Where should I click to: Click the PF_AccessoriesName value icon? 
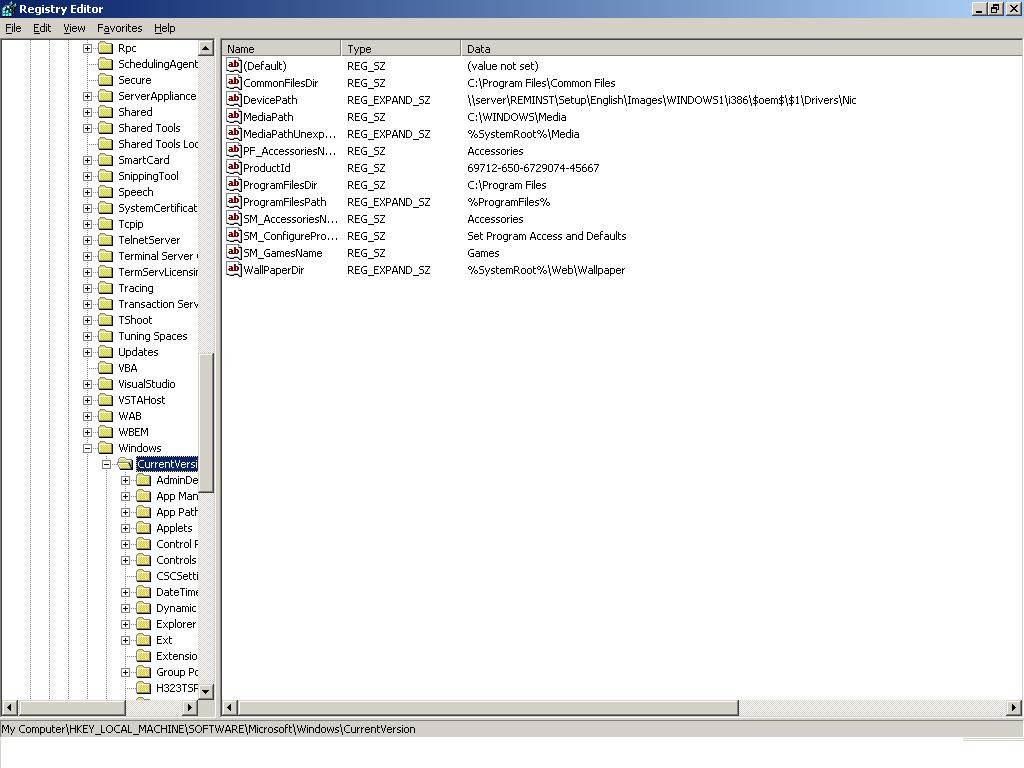[234, 150]
